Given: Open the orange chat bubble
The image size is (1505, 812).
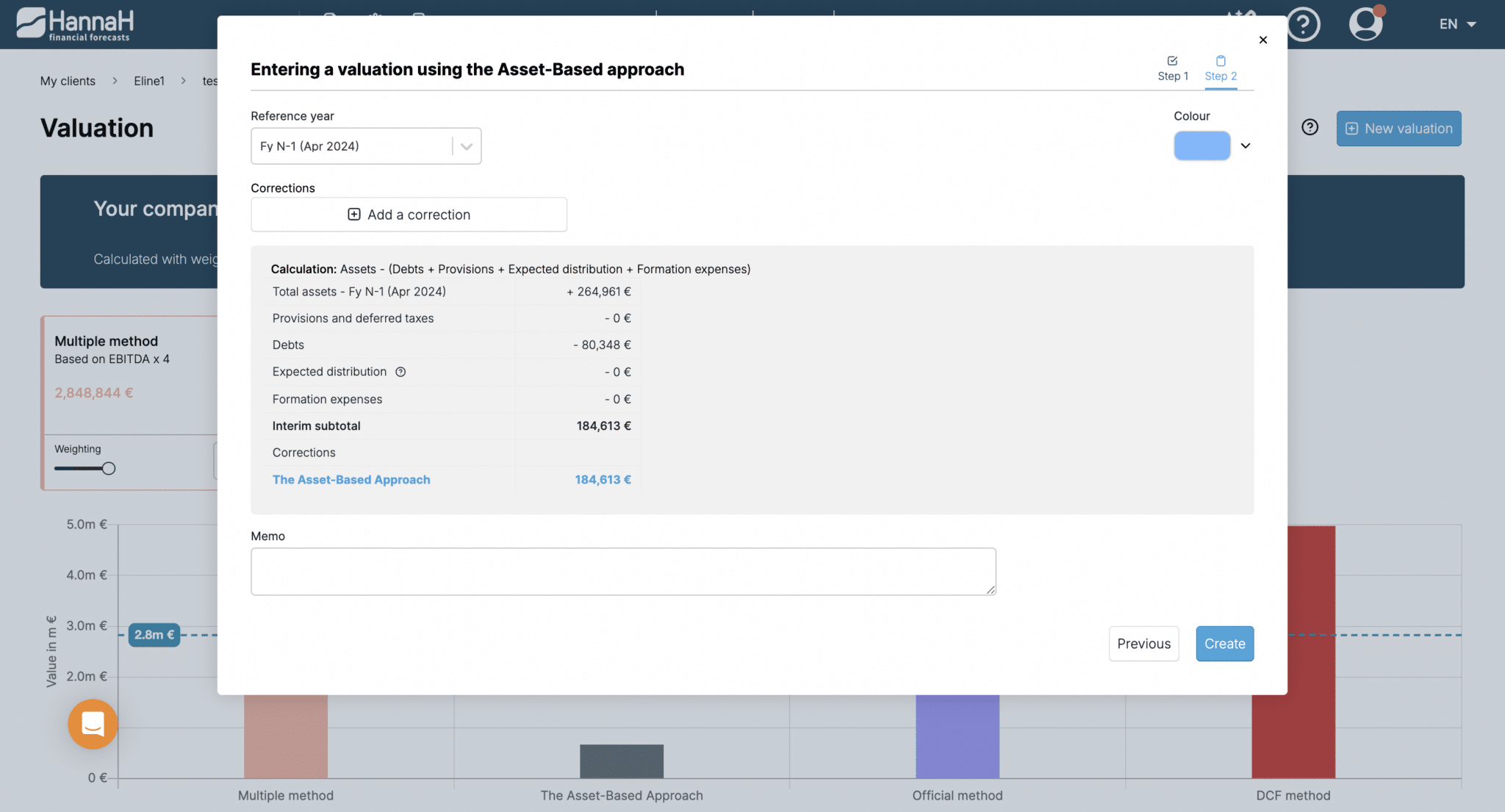Looking at the screenshot, I should 92,724.
